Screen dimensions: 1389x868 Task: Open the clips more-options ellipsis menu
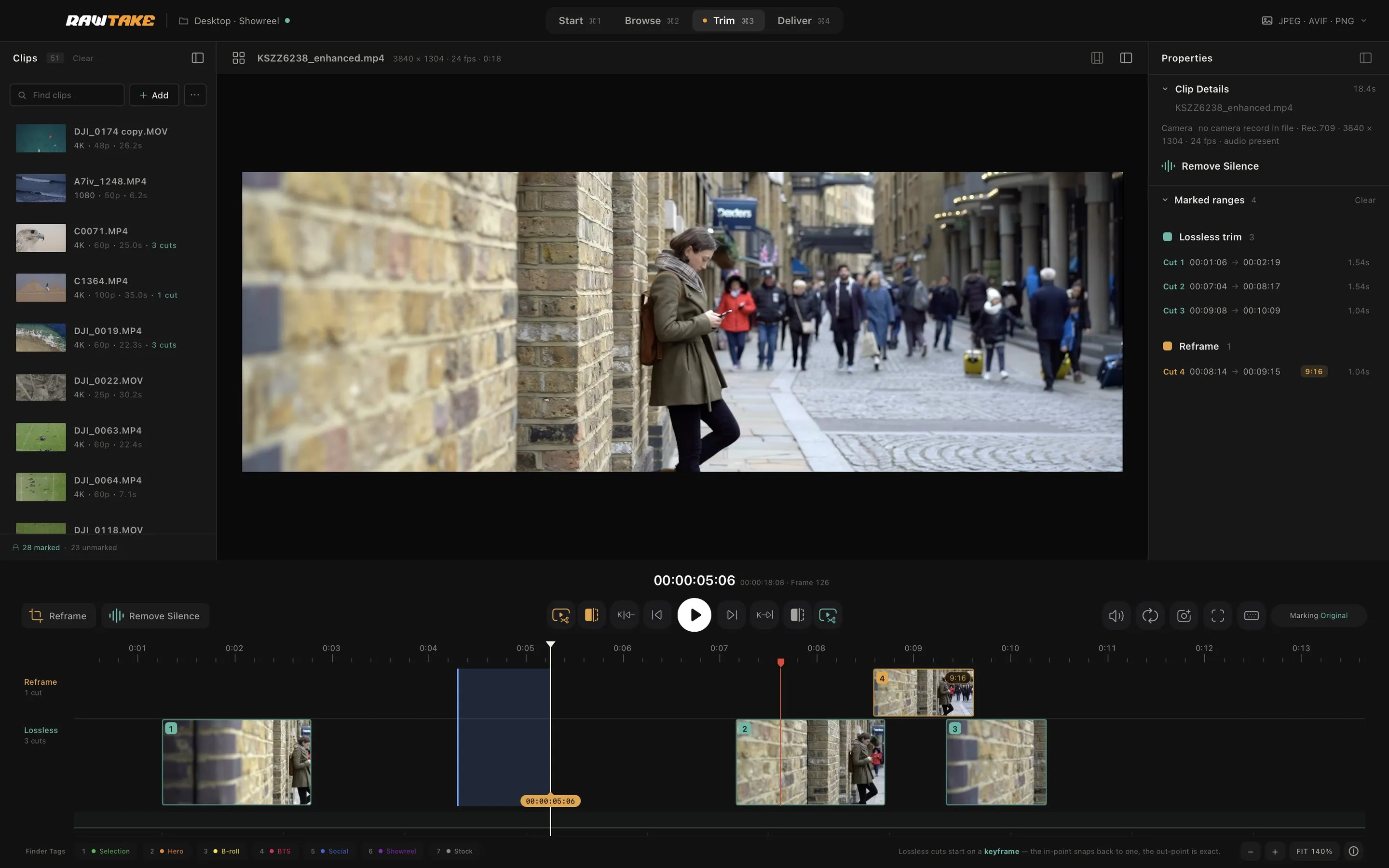tap(195, 95)
